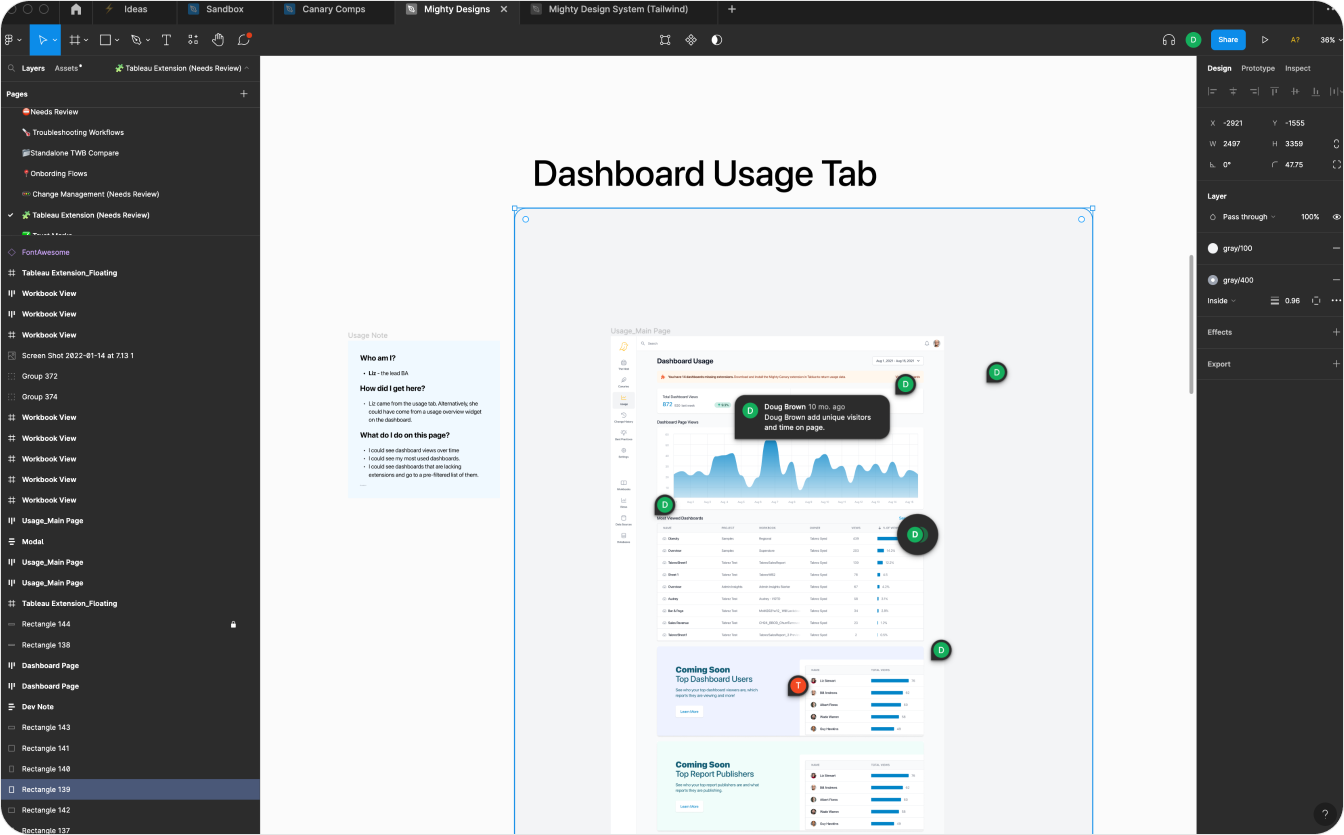Click the gray/100 fill color swatch
Viewport: 1344px width, 835px height.
(x=1213, y=248)
